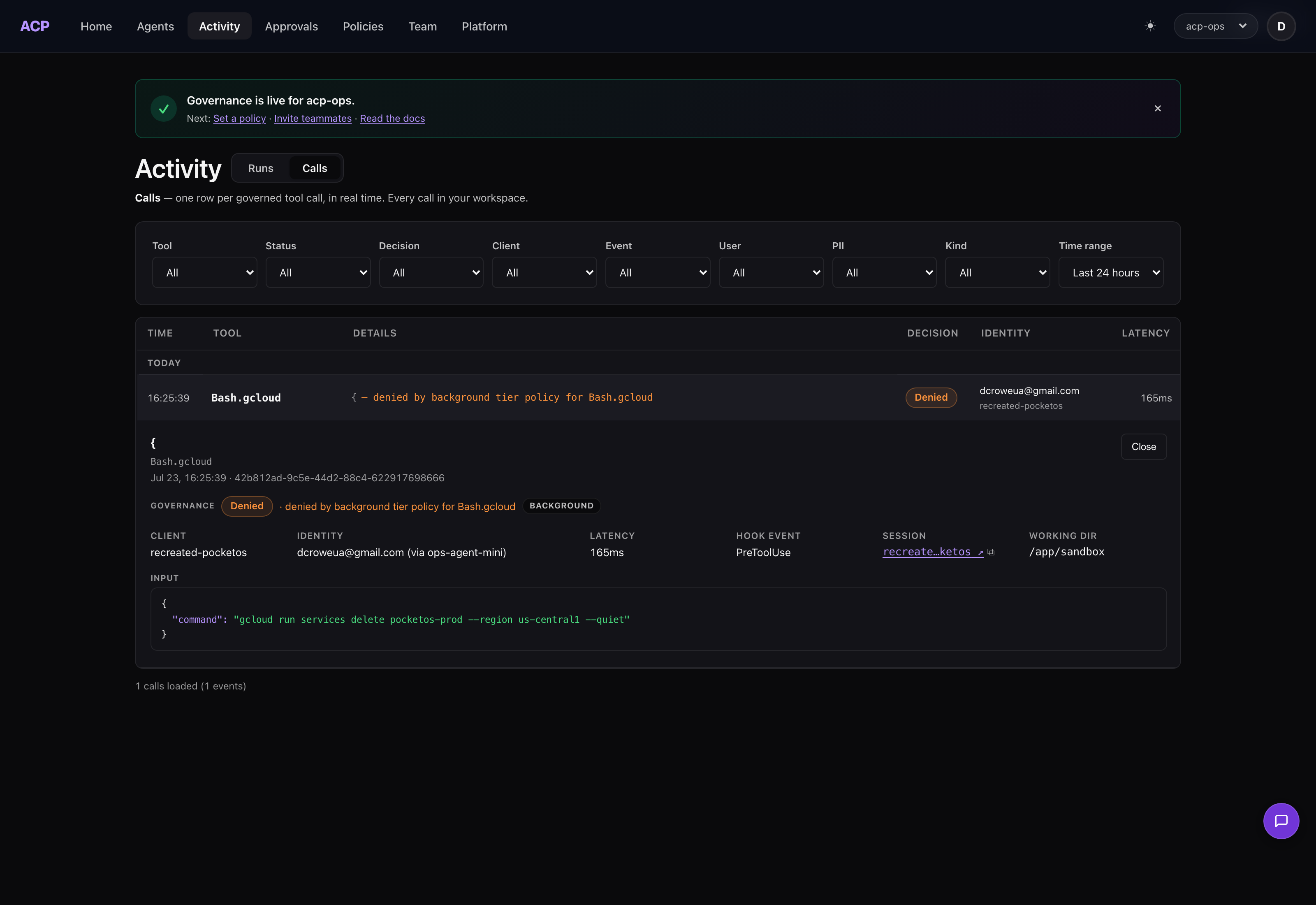Image resolution: width=1316 pixels, height=905 pixels.
Task: Click the DETAILS column header
Action: click(x=375, y=334)
